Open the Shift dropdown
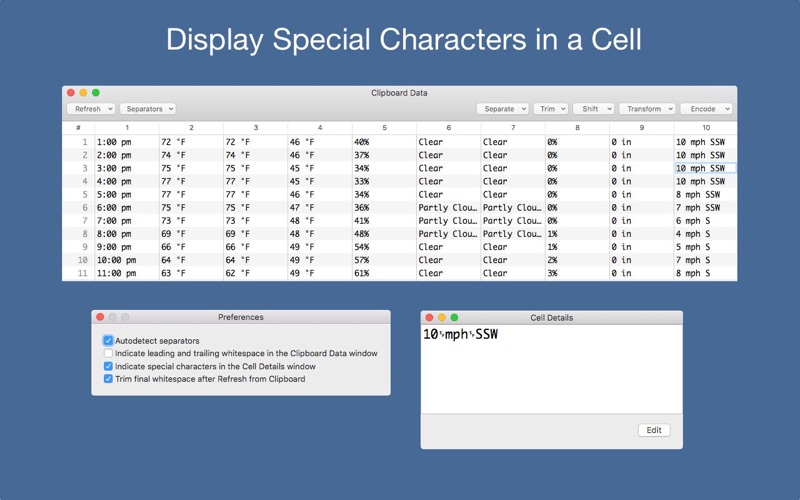 [x=593, y=109]
